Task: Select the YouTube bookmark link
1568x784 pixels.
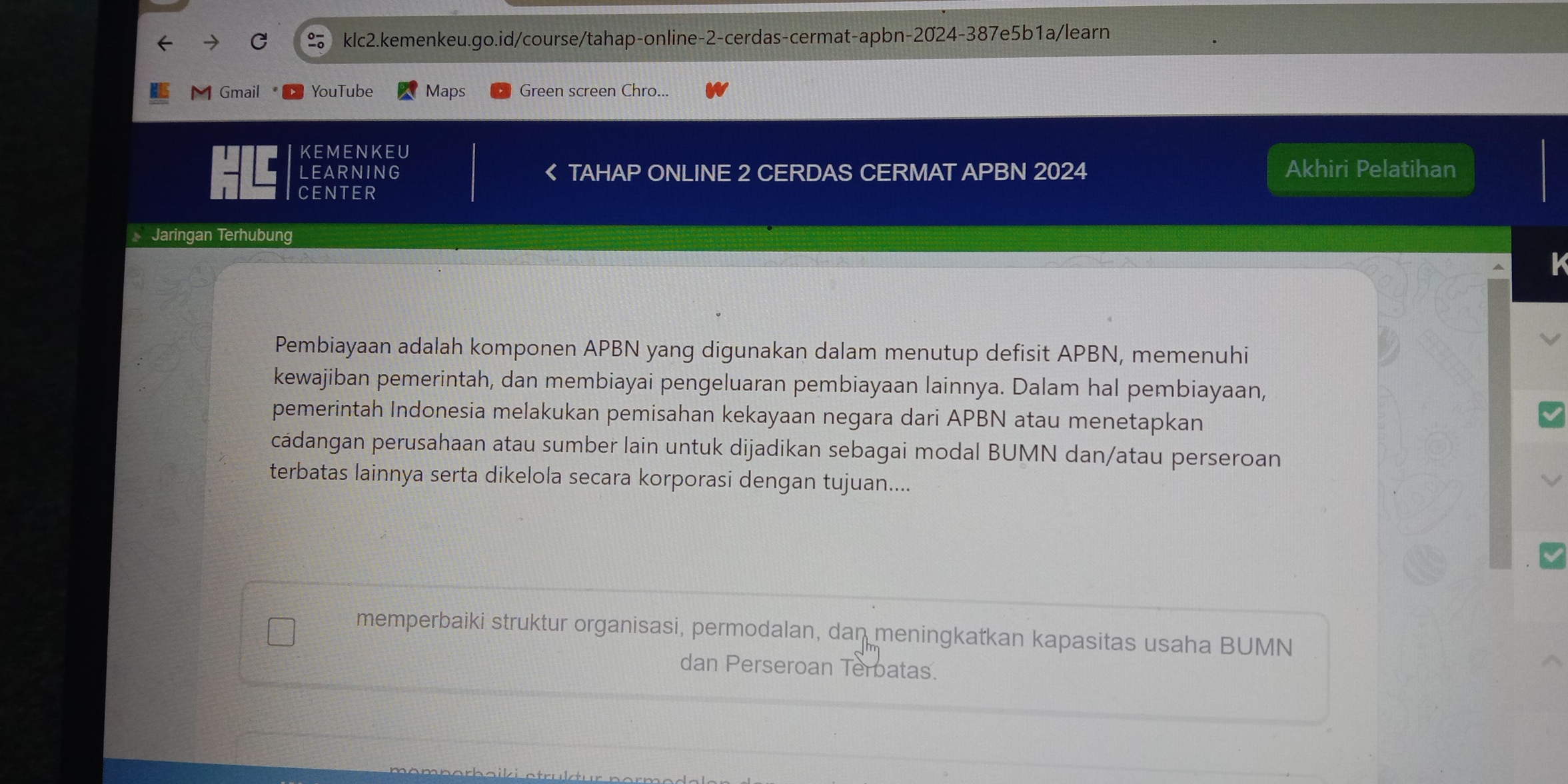Action: pyautogui.click(x=328, y=90)
